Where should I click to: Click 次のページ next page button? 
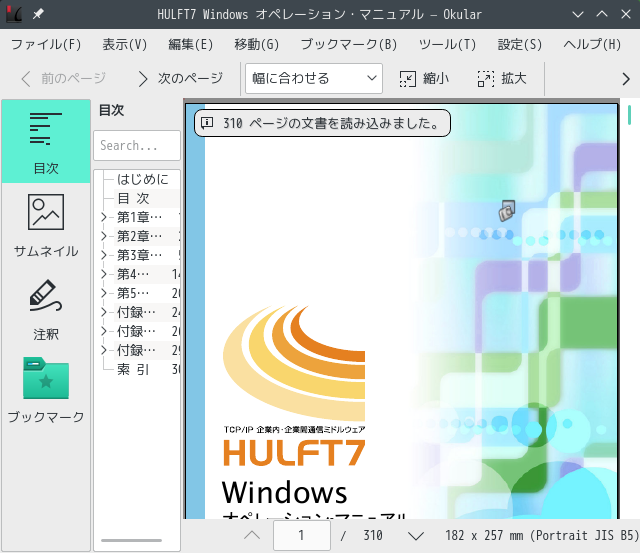pos(180,78)
